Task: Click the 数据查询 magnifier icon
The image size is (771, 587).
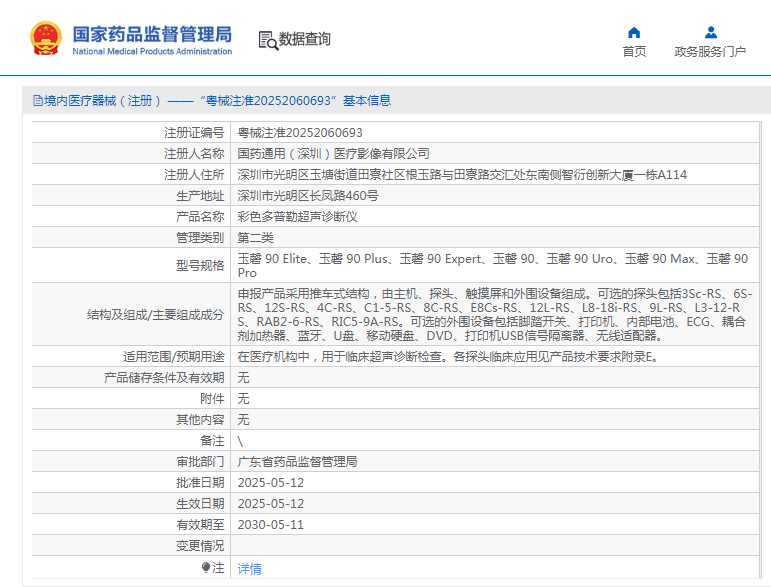Action: (267, 40)
